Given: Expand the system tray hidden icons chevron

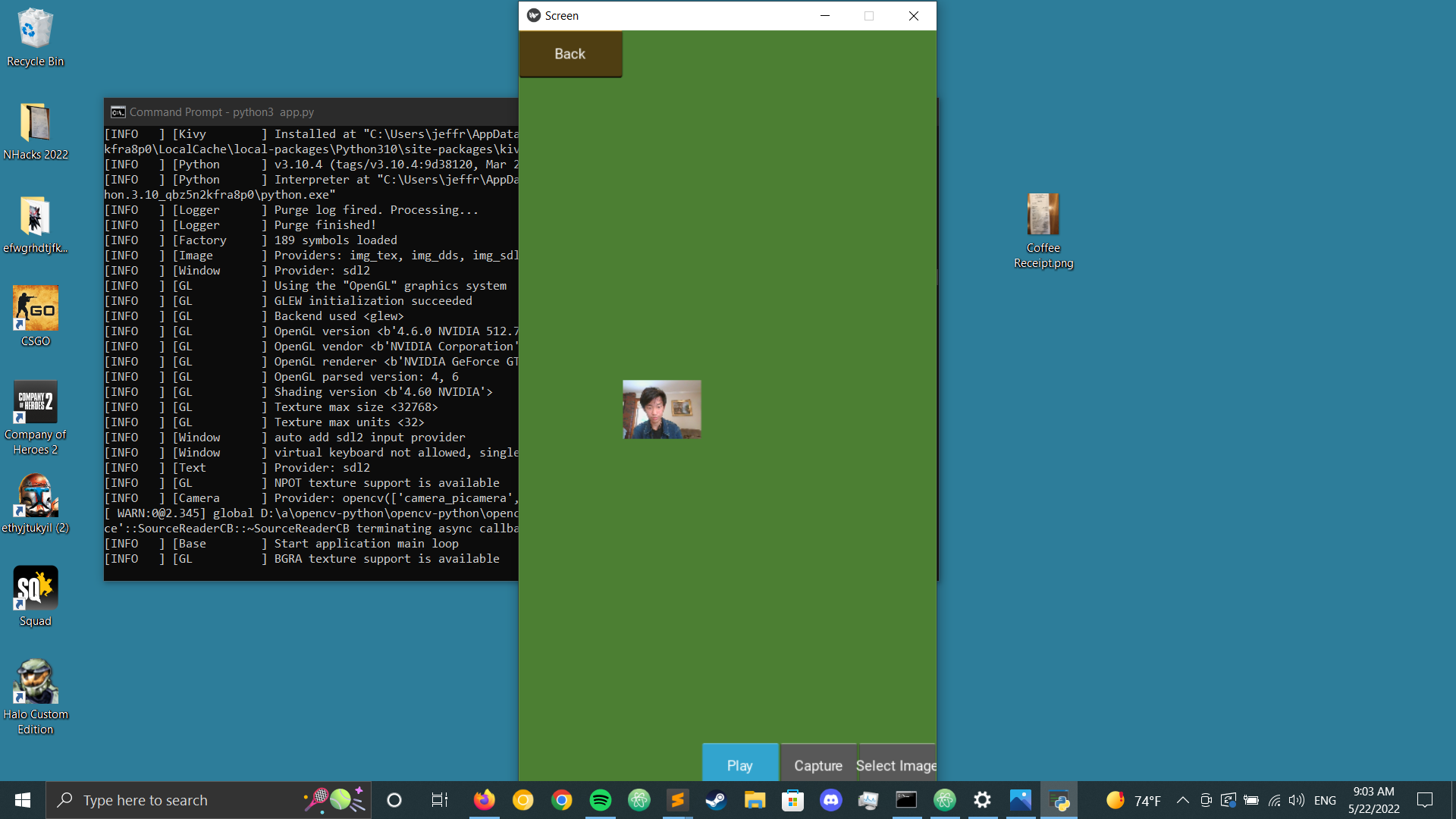Looking at the screenshot, I should (1182, 800).
